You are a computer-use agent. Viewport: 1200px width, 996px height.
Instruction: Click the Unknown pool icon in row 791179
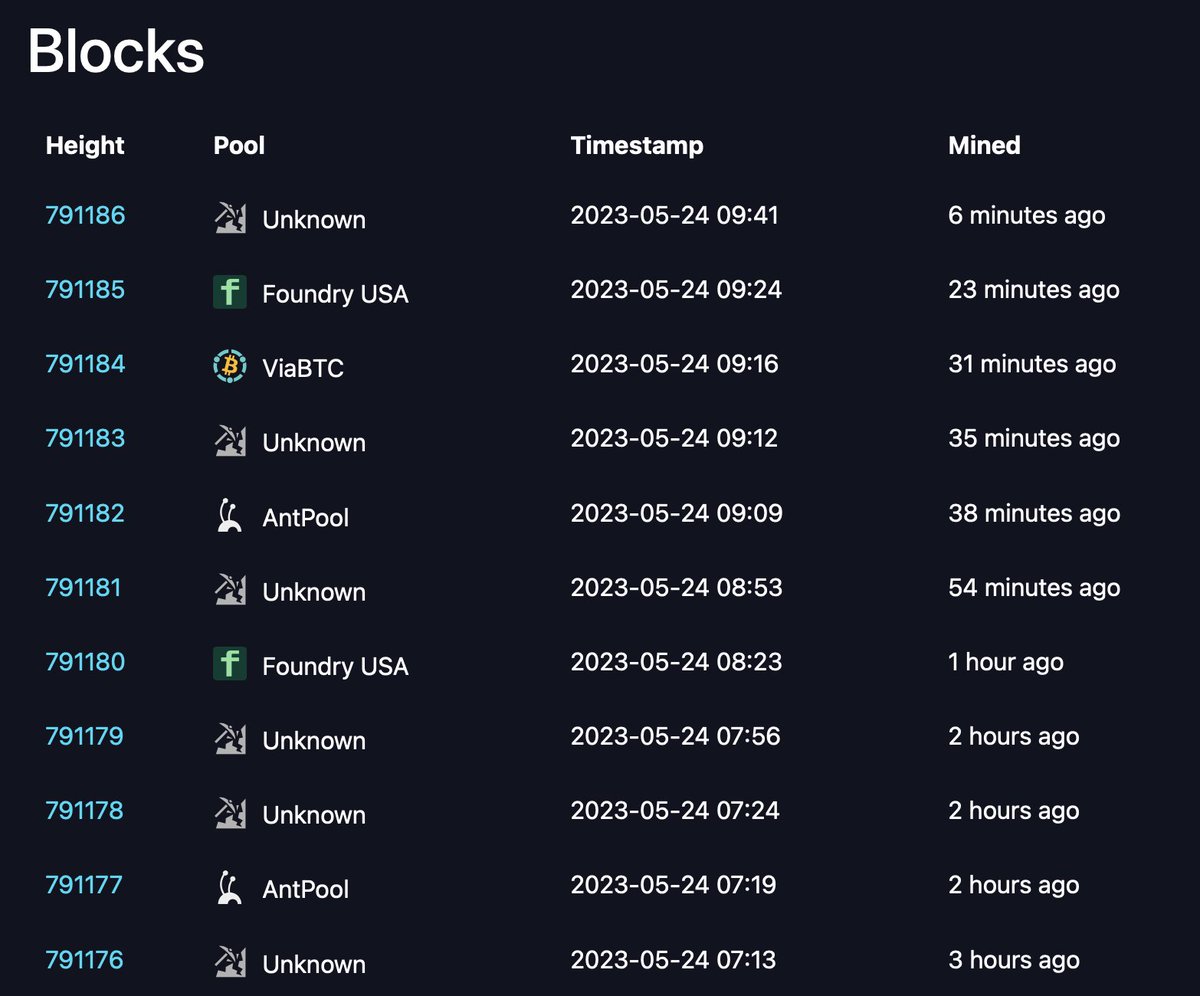230,739
